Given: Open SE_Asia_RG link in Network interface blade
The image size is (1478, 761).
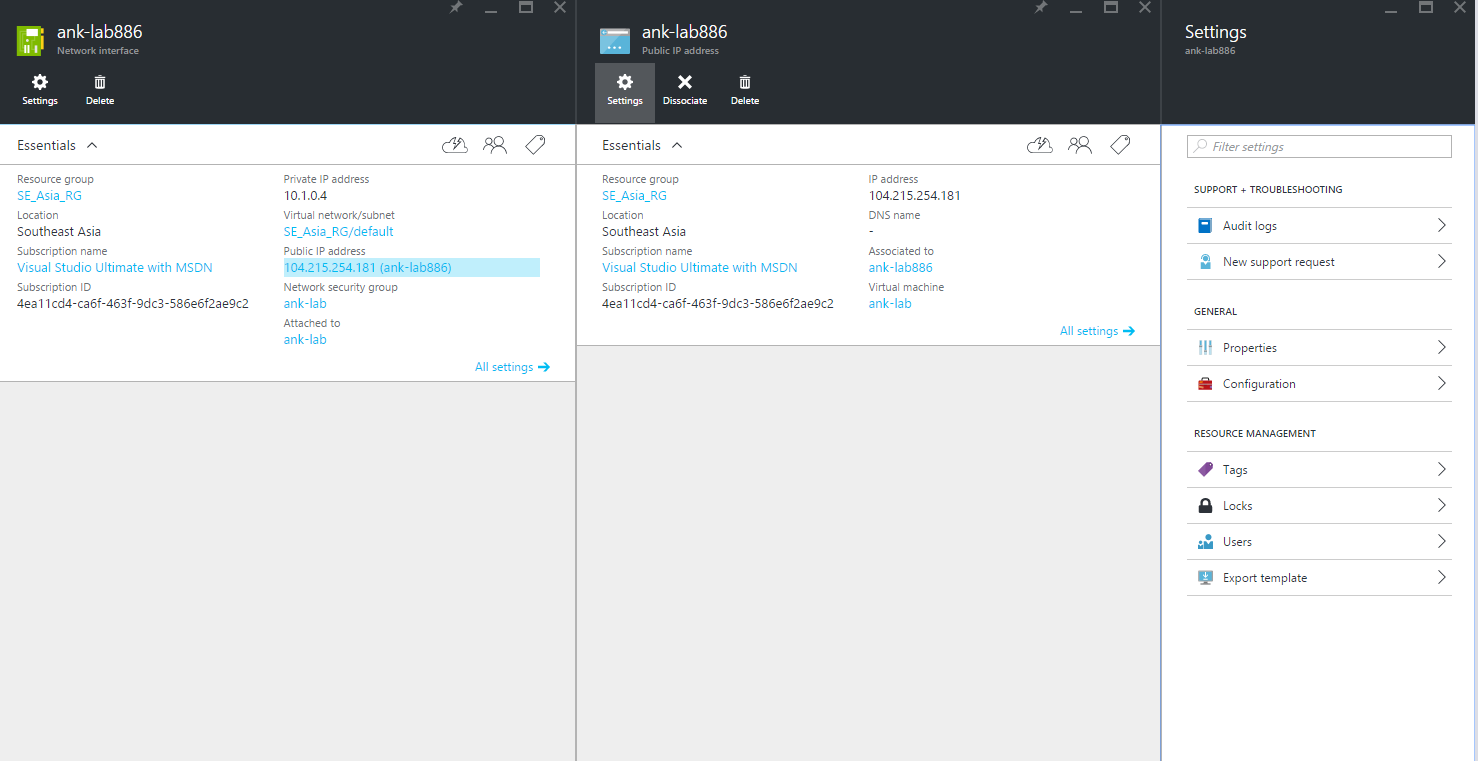Looking at the screenshot, I should tap(49, 196).
